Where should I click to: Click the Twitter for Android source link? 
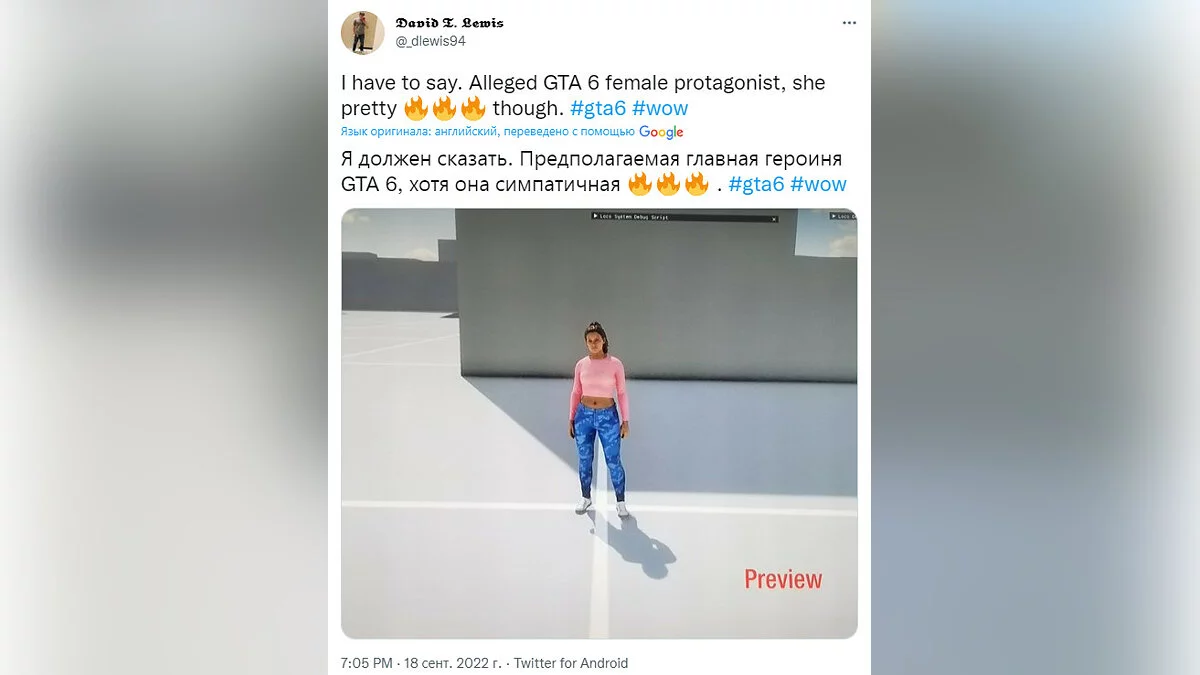tap(571, 663)
